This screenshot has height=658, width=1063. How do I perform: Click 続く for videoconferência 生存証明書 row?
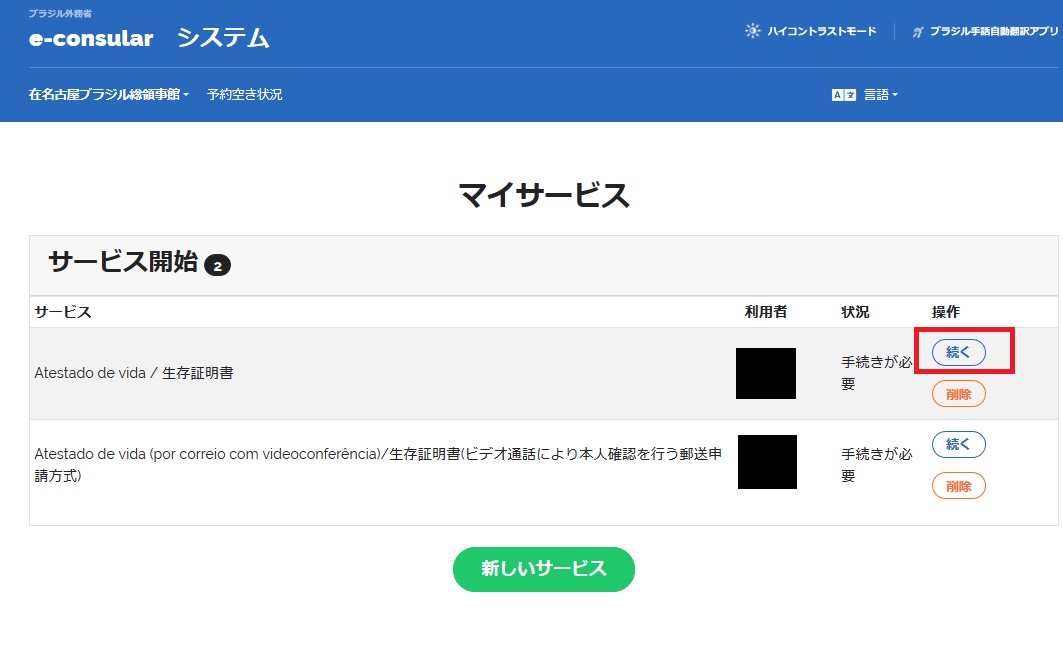click(959, 445)
